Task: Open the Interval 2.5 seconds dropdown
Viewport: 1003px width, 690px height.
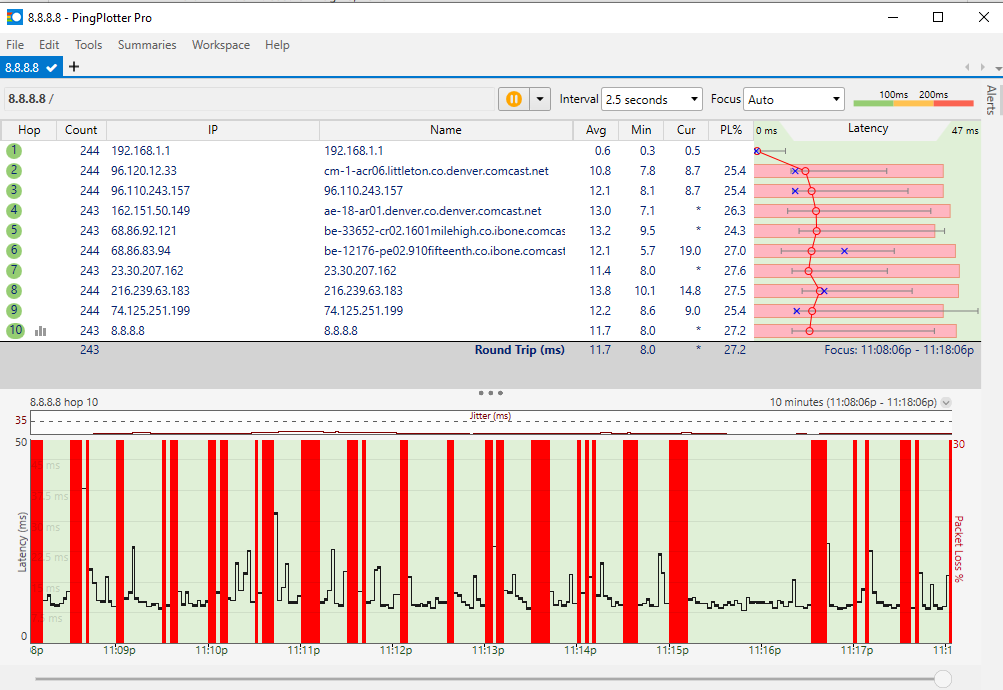Action: [652, 99]
